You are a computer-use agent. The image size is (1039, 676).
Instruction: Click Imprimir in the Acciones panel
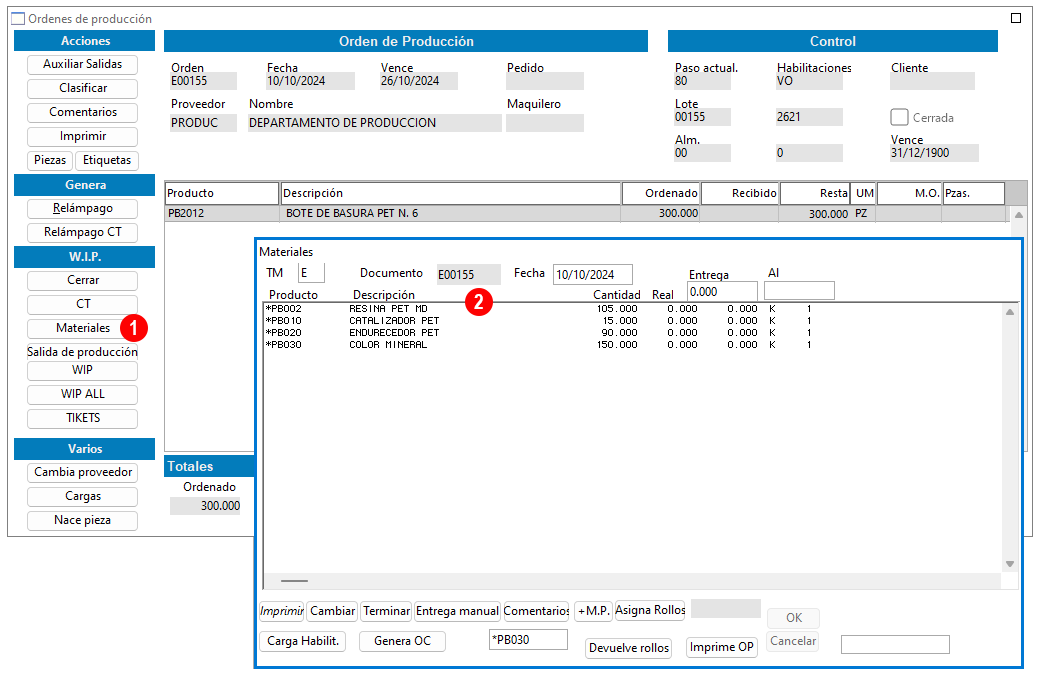(x=83, y=136)
